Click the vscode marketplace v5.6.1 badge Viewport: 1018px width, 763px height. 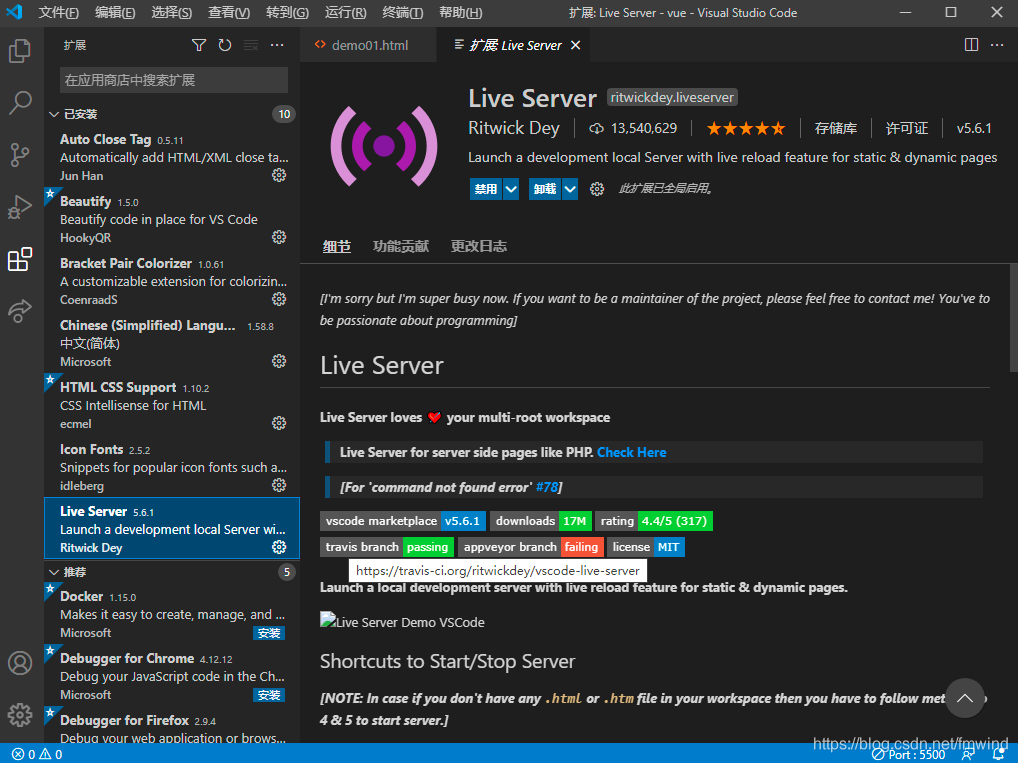pos(403,521)
